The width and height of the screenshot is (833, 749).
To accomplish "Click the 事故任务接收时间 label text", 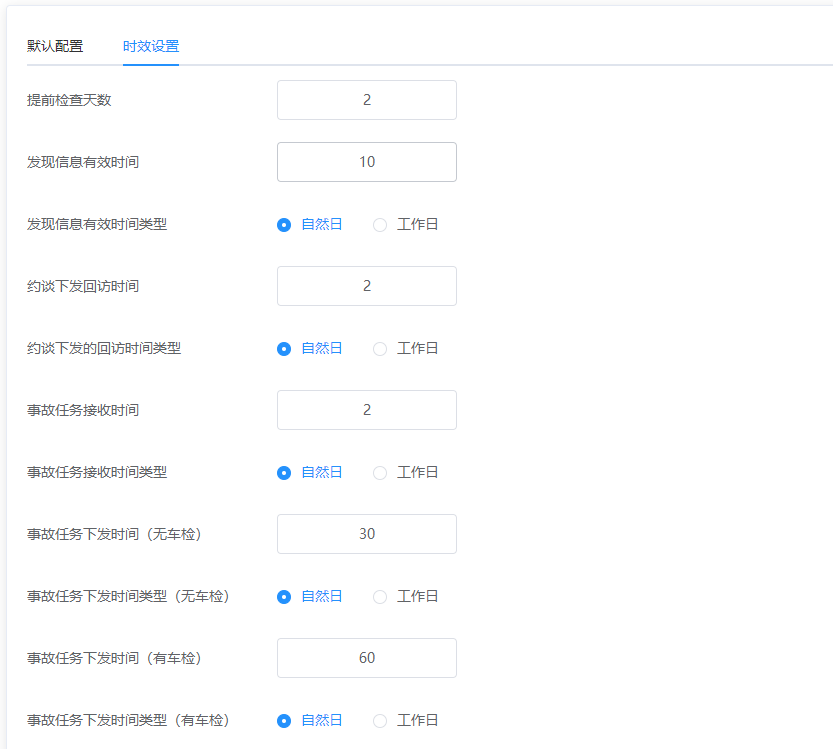I will (x=83, y=410).
